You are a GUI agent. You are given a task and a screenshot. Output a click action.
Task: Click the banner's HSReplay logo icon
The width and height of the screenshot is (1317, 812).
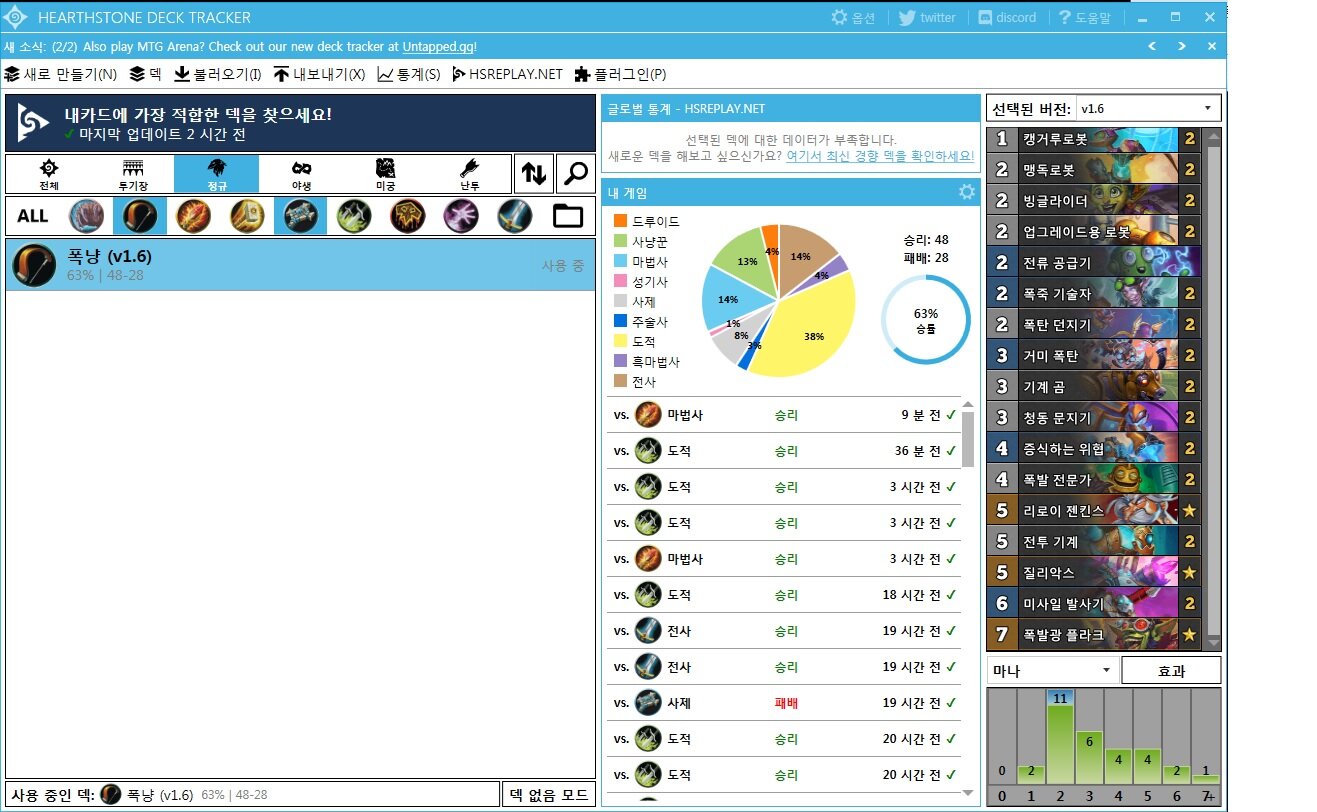tap(33, 123)
